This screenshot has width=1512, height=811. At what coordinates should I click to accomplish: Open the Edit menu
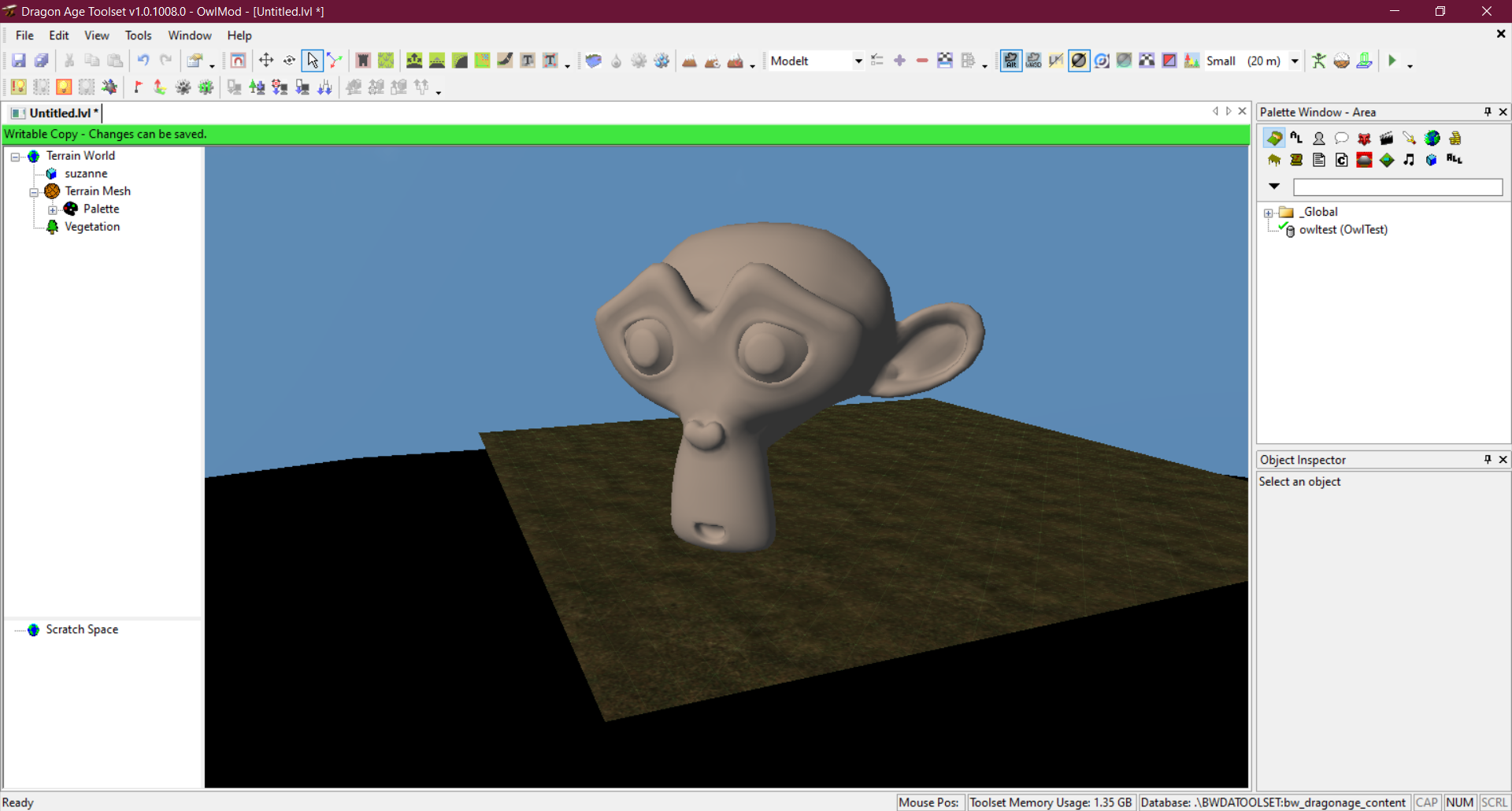pos(59,35)
